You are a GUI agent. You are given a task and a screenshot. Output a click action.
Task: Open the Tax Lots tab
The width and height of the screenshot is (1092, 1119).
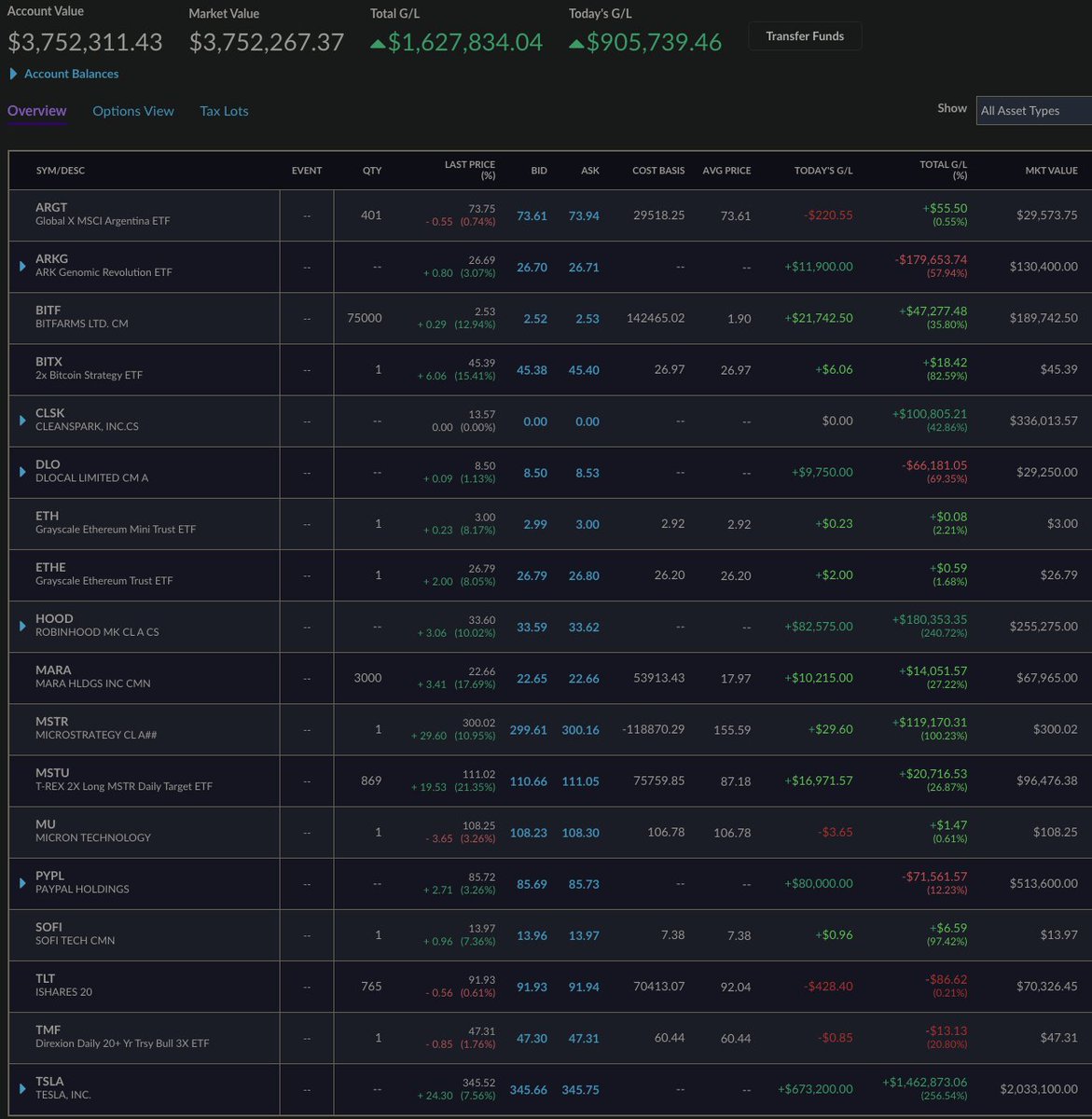pyautogui.click(x=224, y=110)
